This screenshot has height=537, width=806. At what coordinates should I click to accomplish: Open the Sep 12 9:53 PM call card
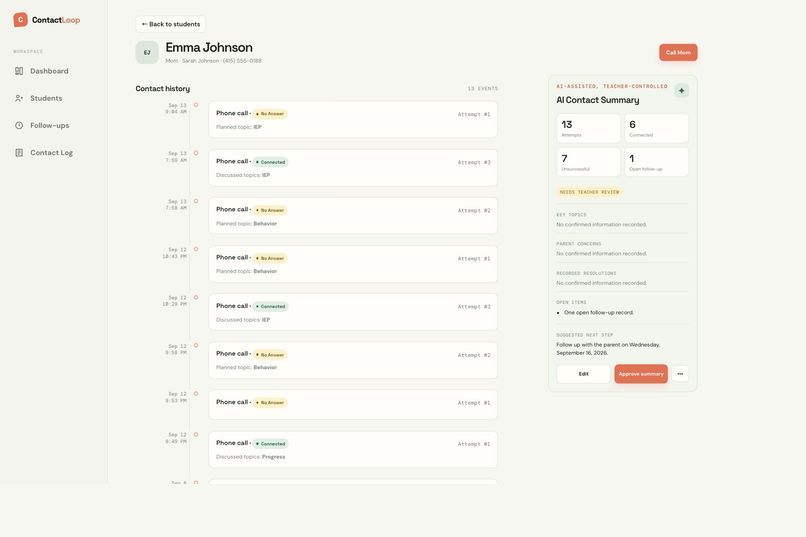point(353,404)
